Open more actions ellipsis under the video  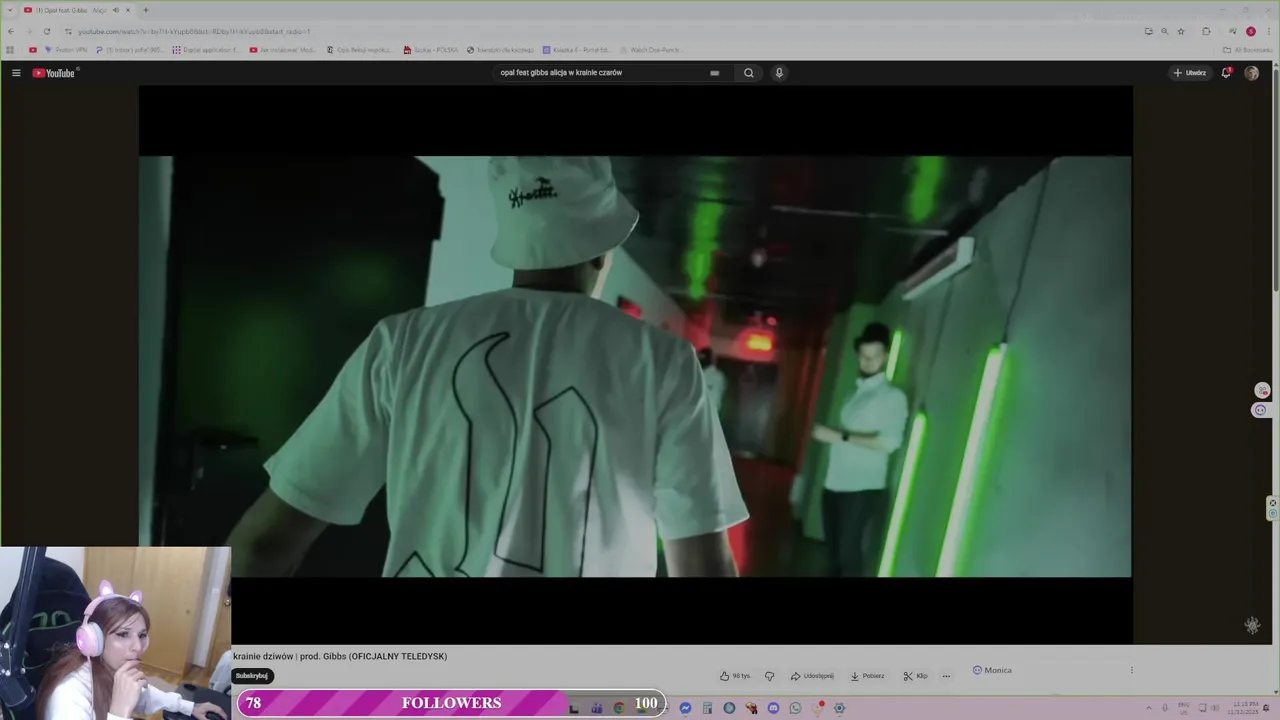point(946,676)
